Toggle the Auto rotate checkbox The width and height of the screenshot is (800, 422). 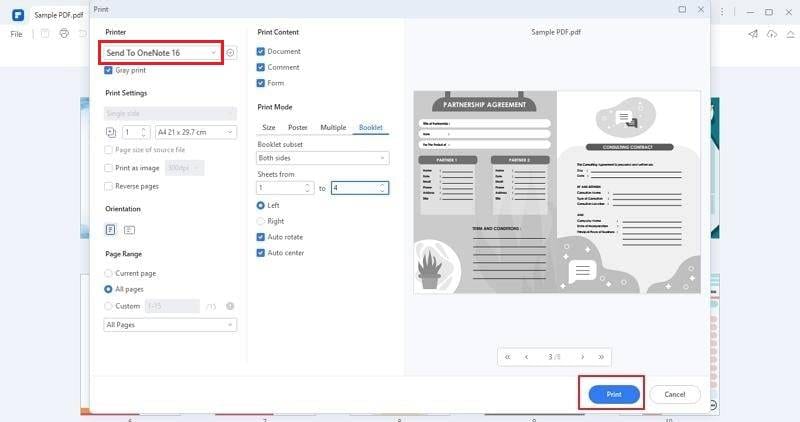[261, 237]
